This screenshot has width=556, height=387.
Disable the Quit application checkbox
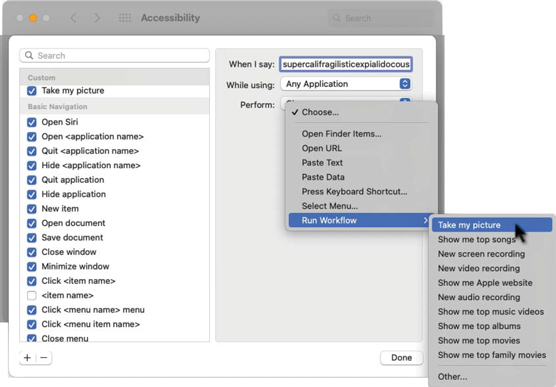pos(32,180)
